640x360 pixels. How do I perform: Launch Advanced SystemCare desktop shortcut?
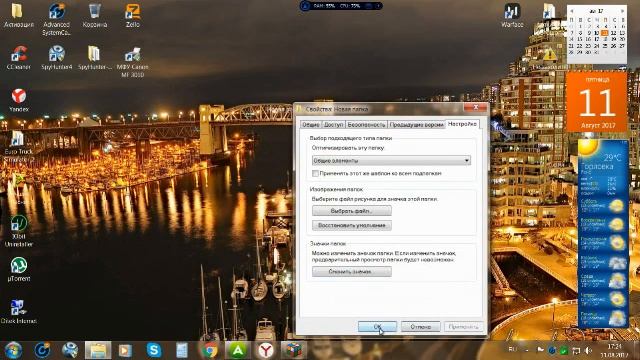tap(57, 19)
